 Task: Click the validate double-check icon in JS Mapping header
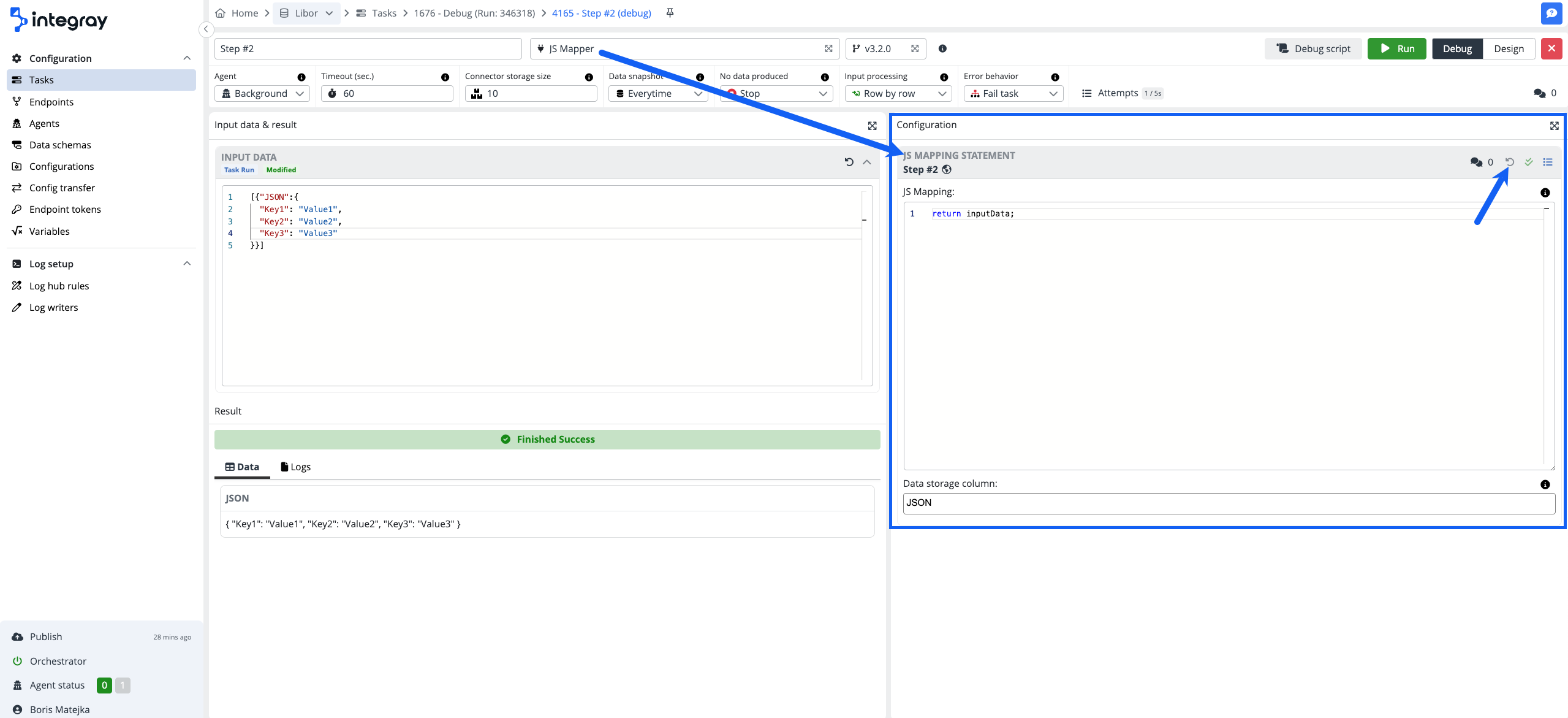pyautogui.click(x=1529, y=162)
